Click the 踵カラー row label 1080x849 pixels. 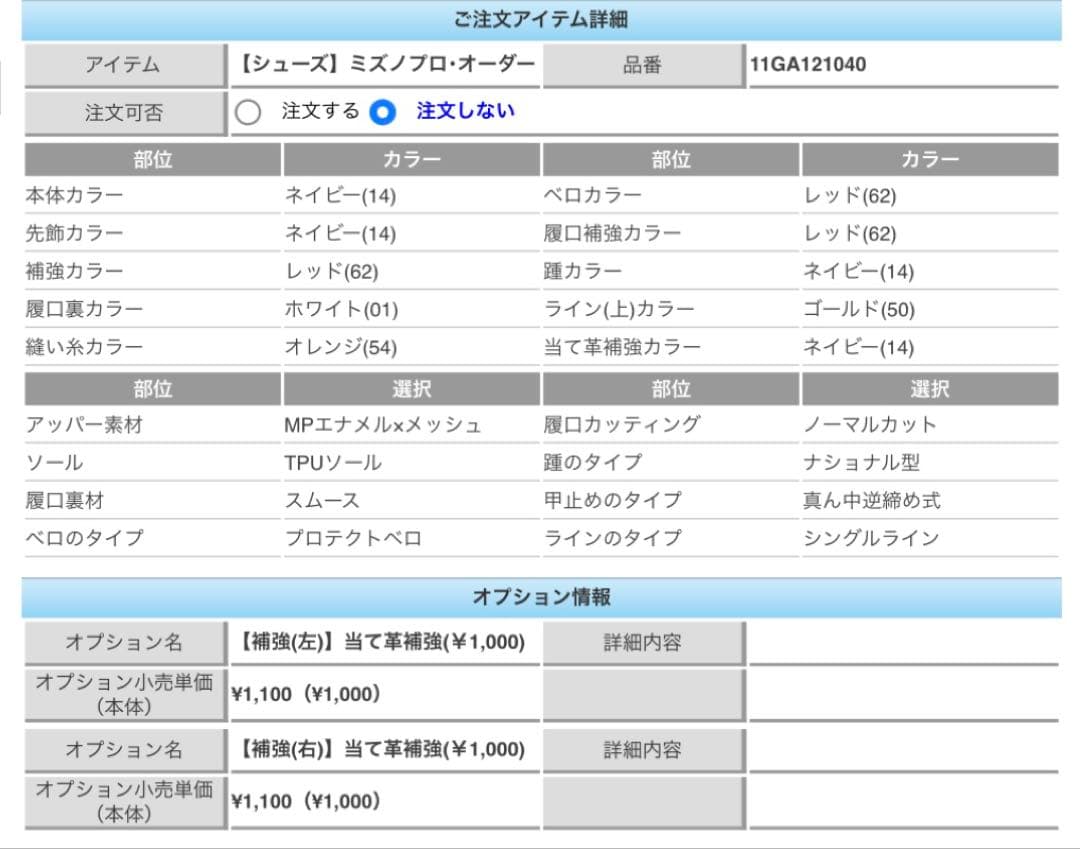(x=583, y=271)
